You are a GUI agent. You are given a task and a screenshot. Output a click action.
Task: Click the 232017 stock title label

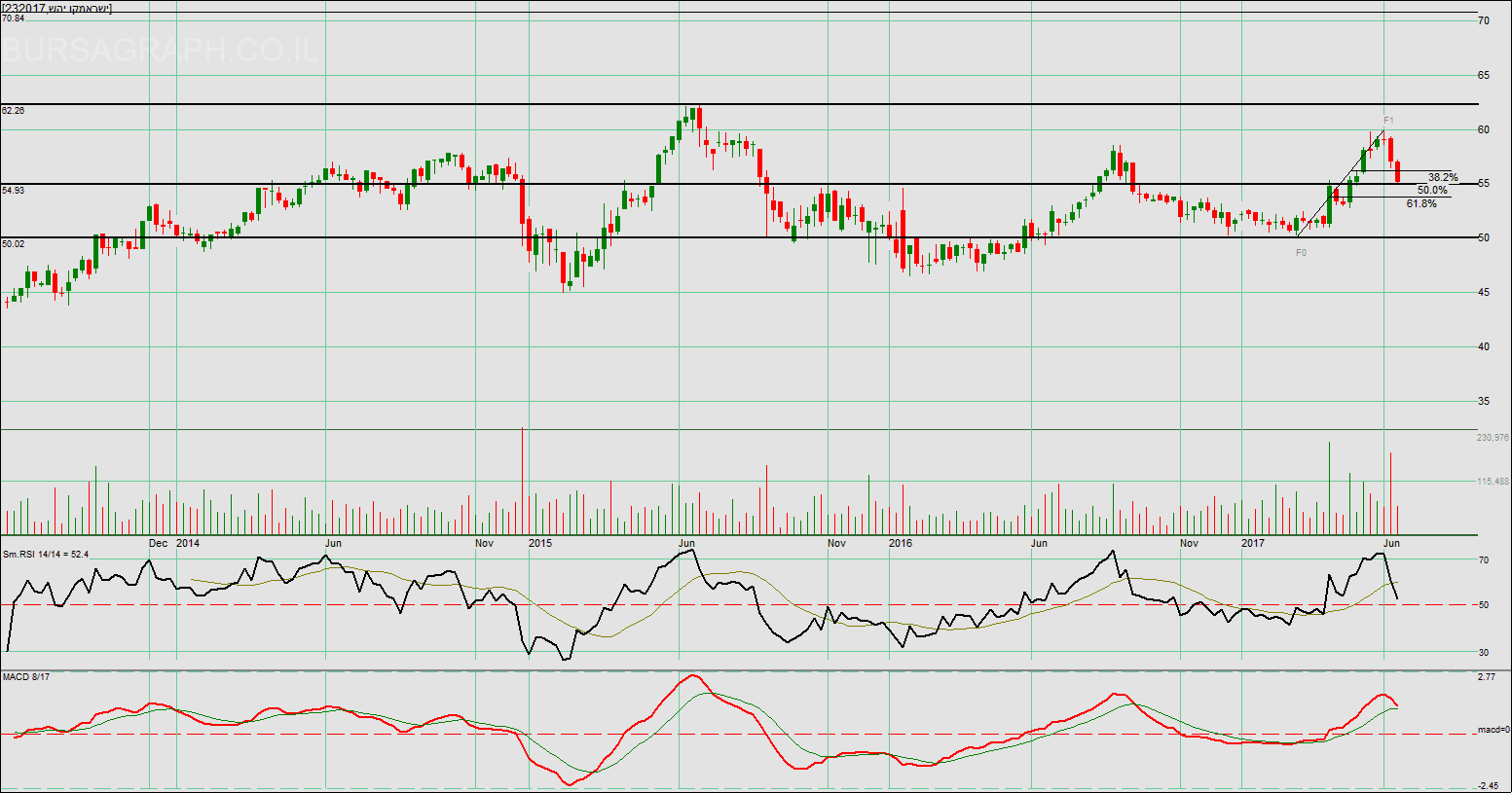point(56,8)
